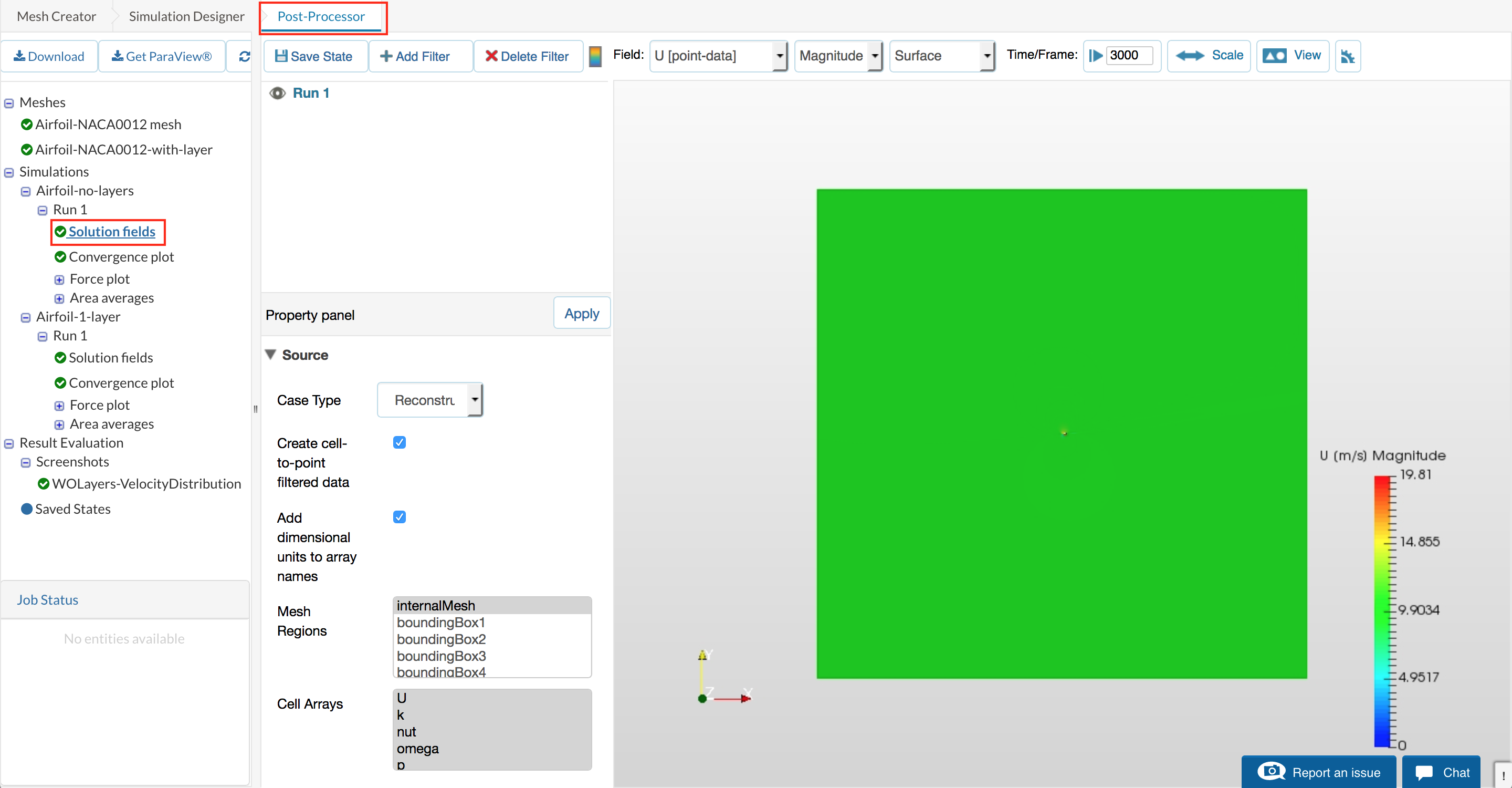Click the refresh icon in the left toolbar

point(244,56)
